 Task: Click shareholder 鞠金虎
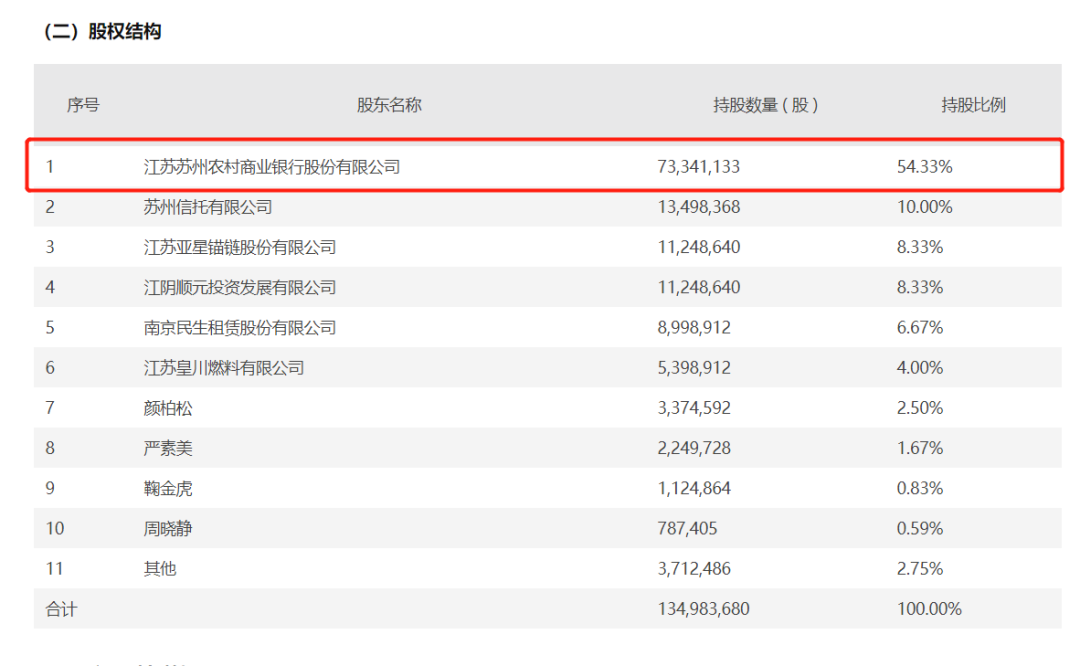(x=167, y=488)
